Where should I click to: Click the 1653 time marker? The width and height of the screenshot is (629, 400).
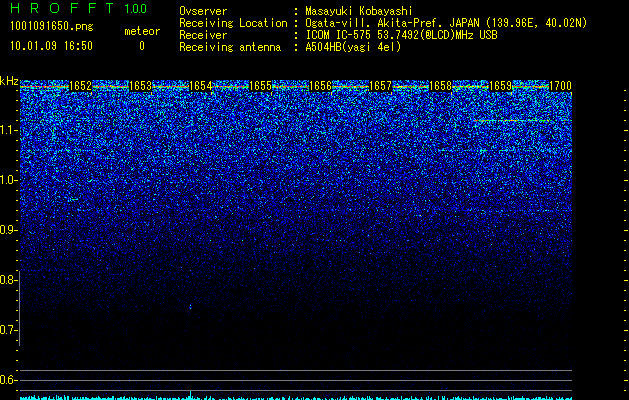(140, 86)
